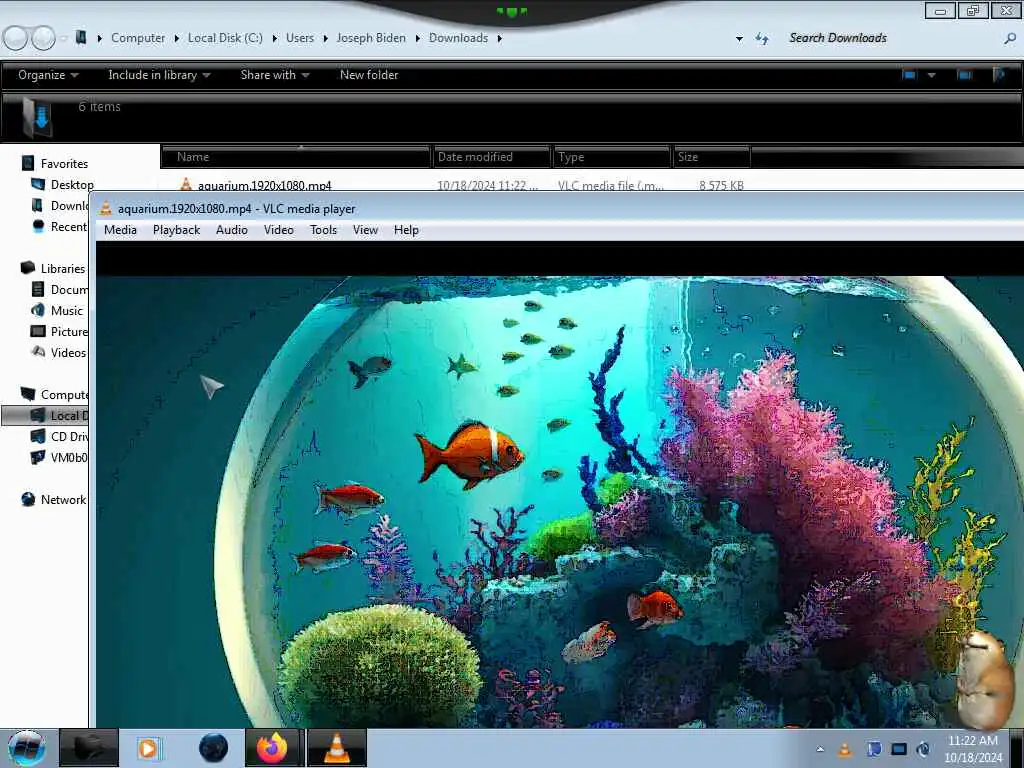
Task: Click the Explorer Help icon in toolbar
Action: pyautogui.click(x=999, y=75)
